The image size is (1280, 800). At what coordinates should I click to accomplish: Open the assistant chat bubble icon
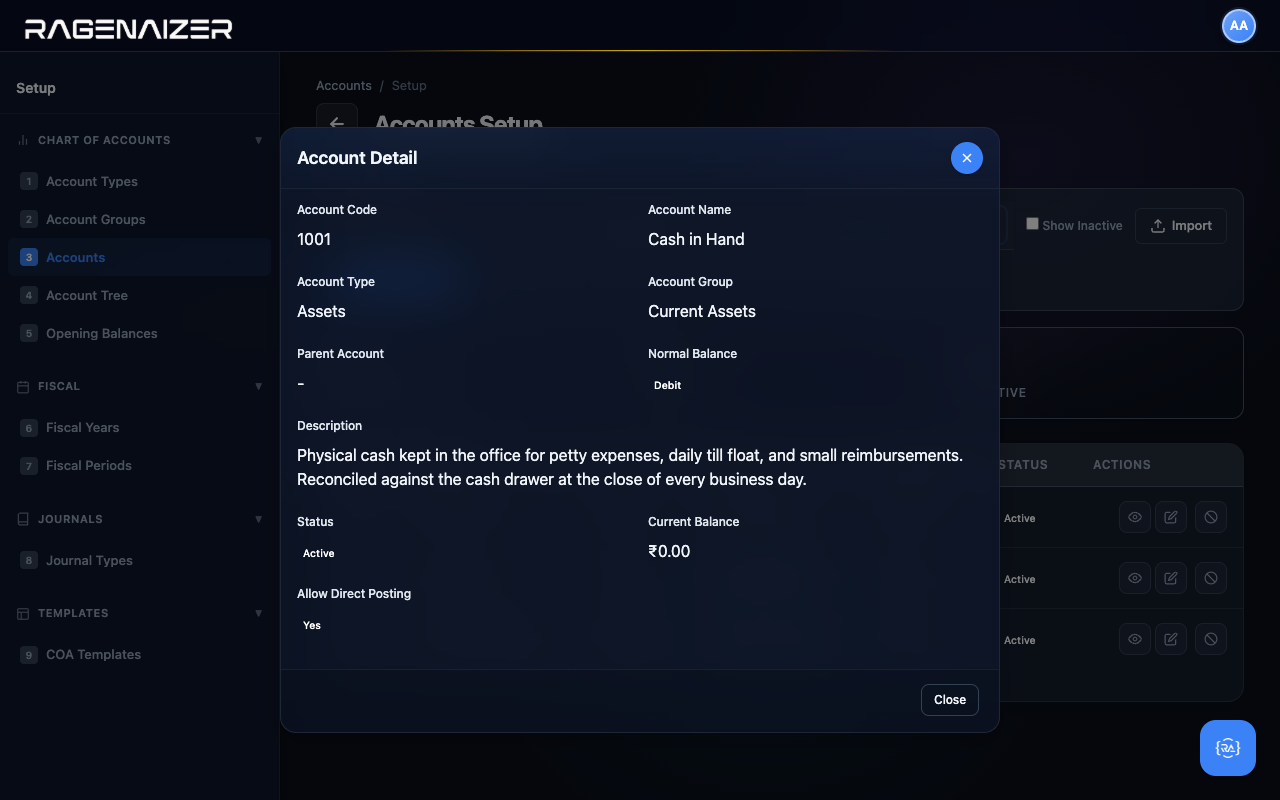pos(1228,748)
